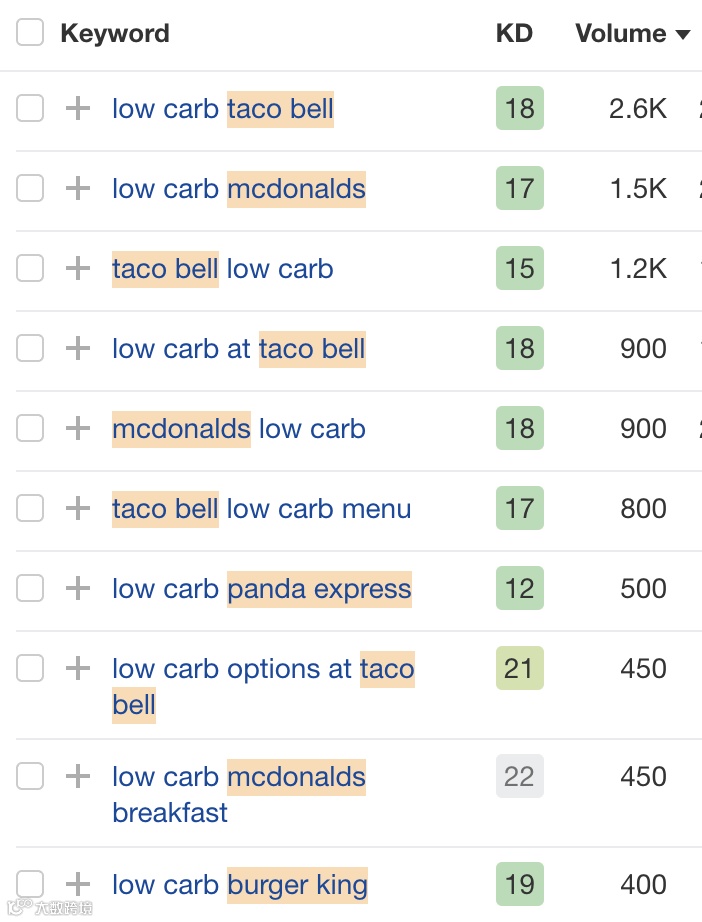This screenshot has height=922, width=702.
Task: Click the plus icon beside "mcdonalds low carb"
Action: (77, 428)
